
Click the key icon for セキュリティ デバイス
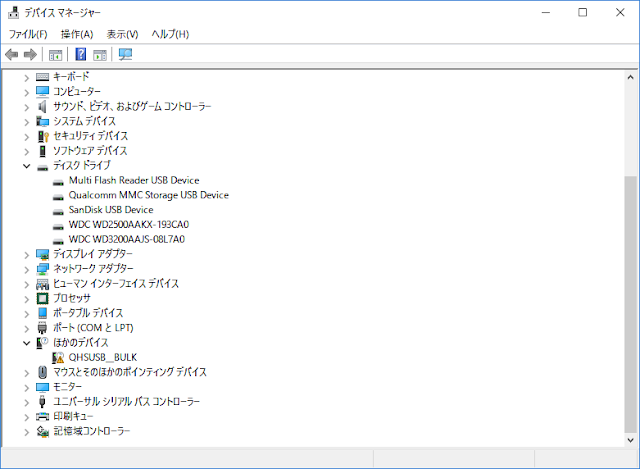42,136
